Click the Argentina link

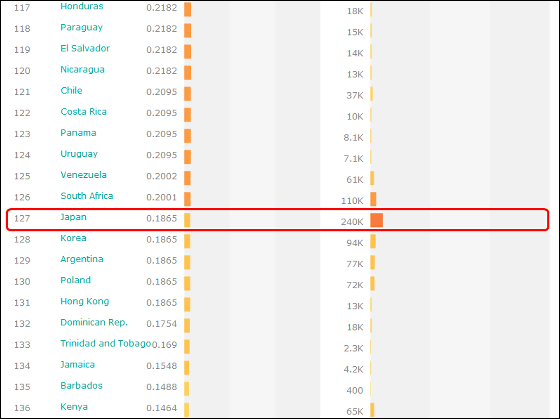pyautogui.click(x=82, y=259)
